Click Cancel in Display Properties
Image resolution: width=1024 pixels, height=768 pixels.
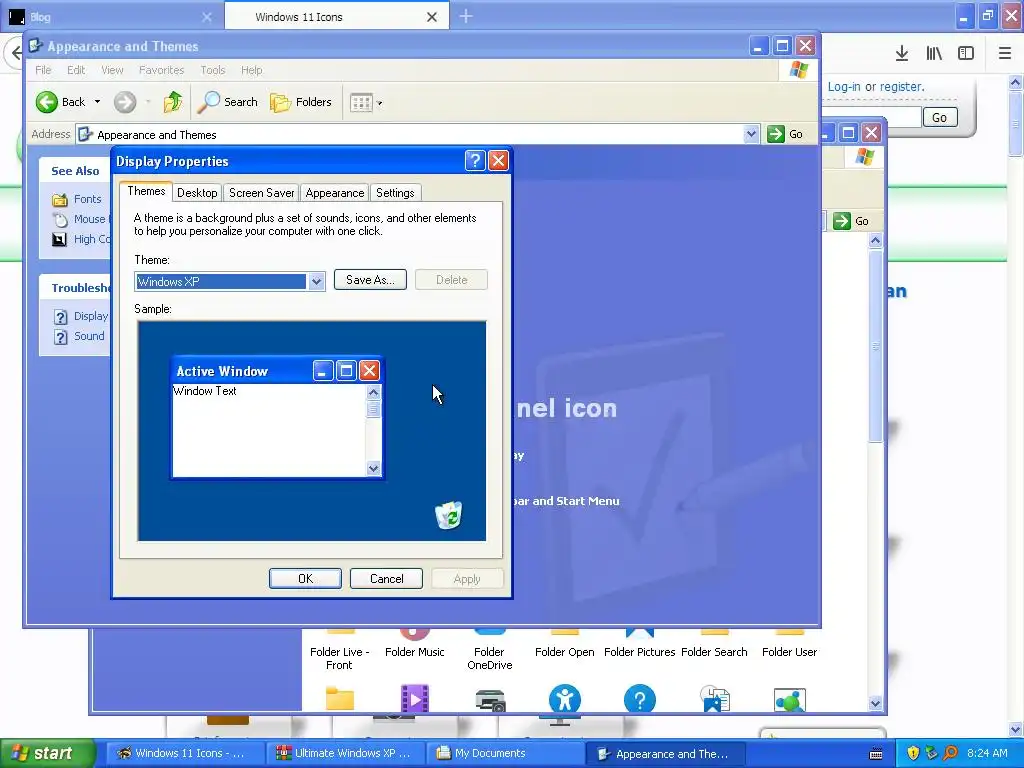(387, 579)
